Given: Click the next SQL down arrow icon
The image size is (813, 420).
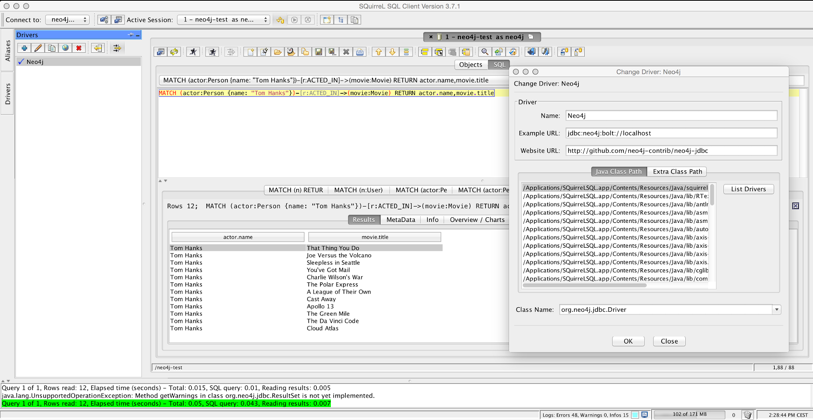Looking at the screenshot, I should point(393,52).
